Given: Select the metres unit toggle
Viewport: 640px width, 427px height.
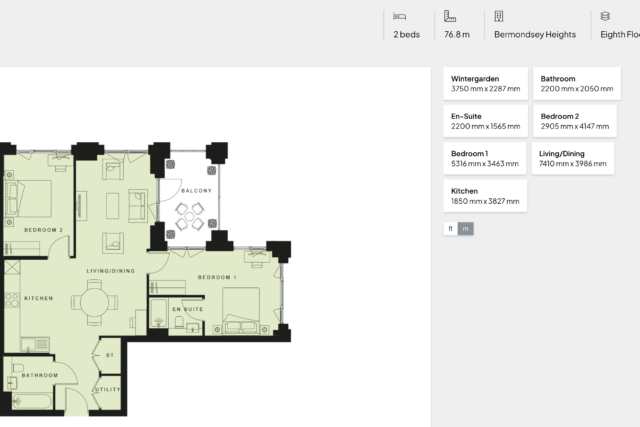Looking at the screenshot, I should (x=466, y=228).
